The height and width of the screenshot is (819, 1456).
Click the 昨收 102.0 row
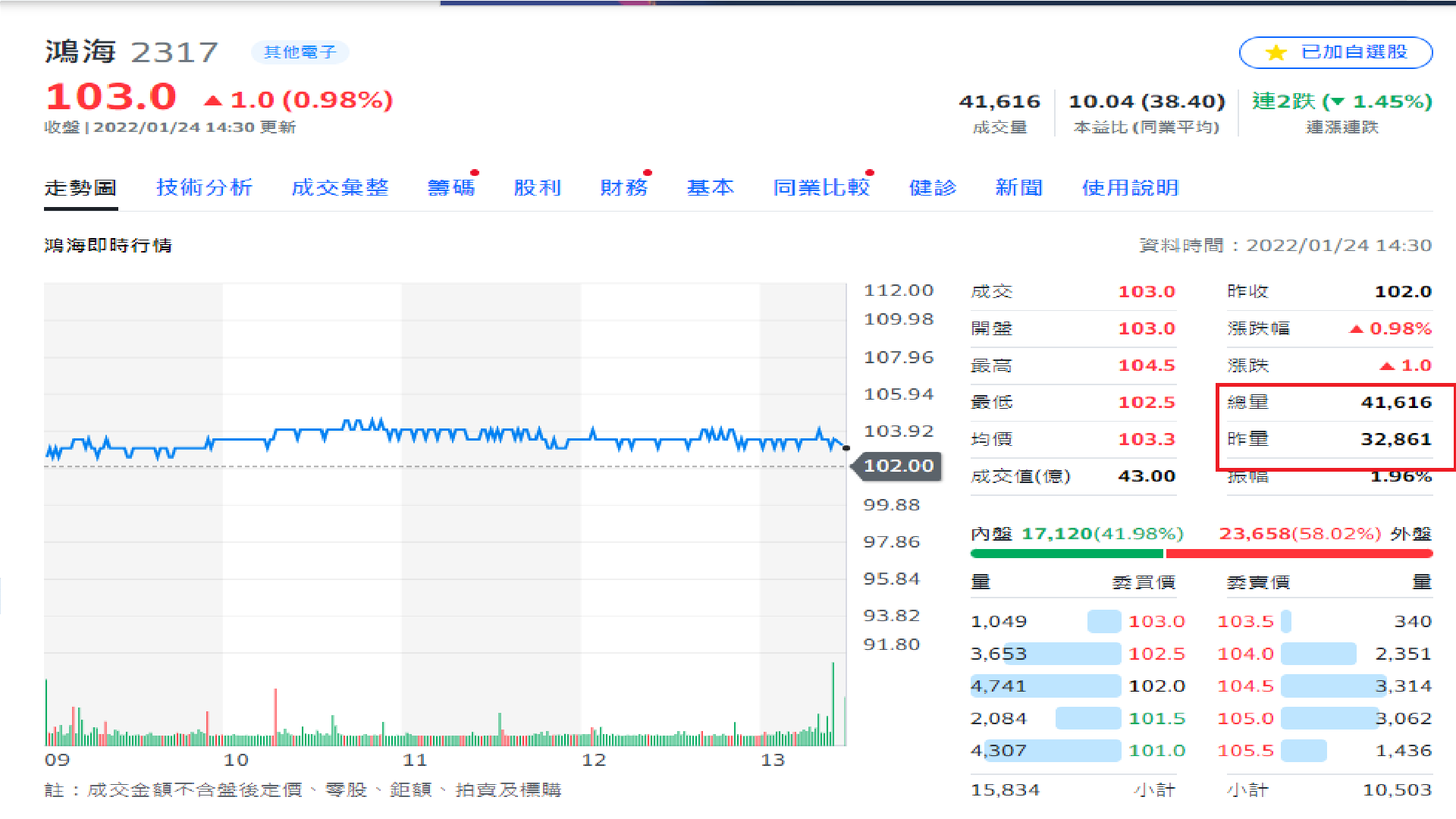coord(1329,291)
